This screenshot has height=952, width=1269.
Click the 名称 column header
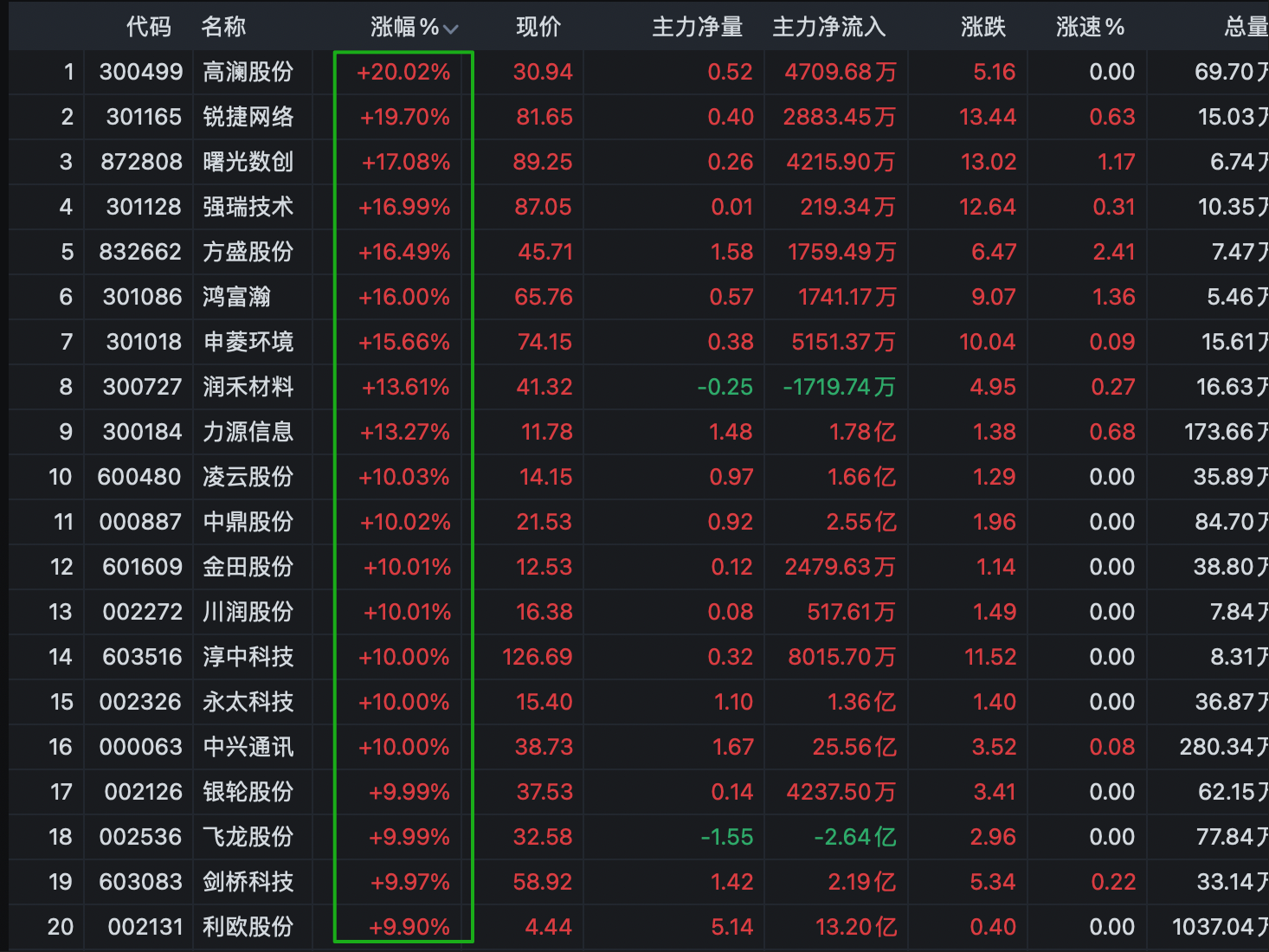click(223, 27)
